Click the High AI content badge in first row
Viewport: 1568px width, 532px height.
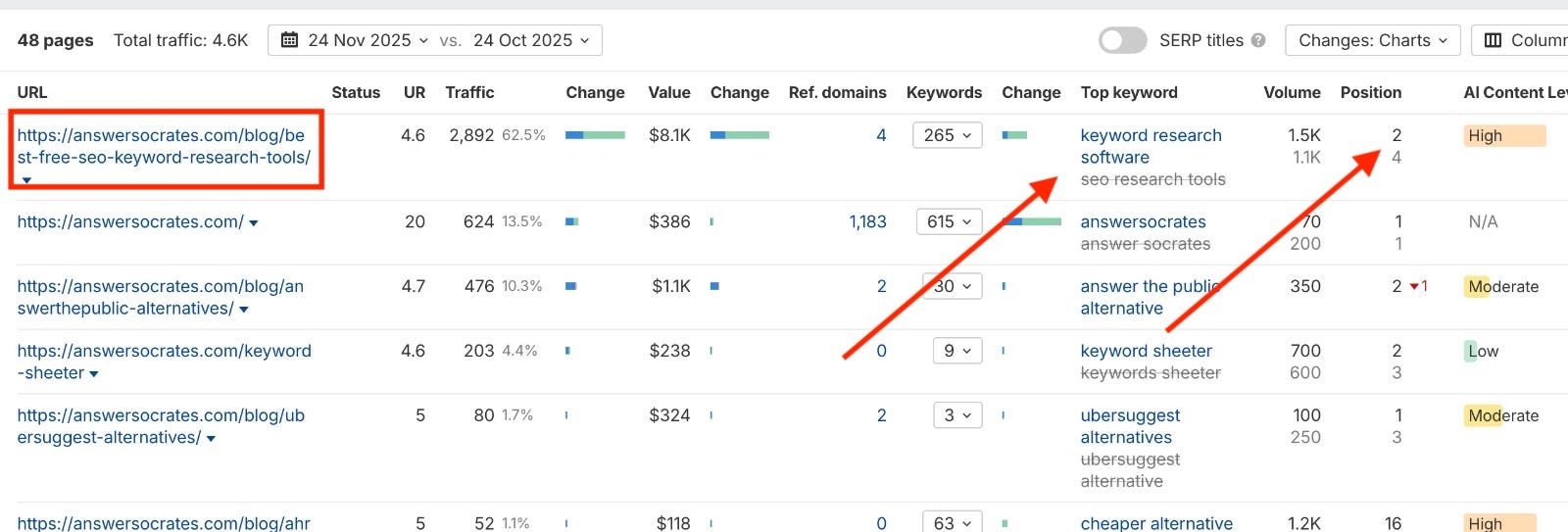[1504, 135]
